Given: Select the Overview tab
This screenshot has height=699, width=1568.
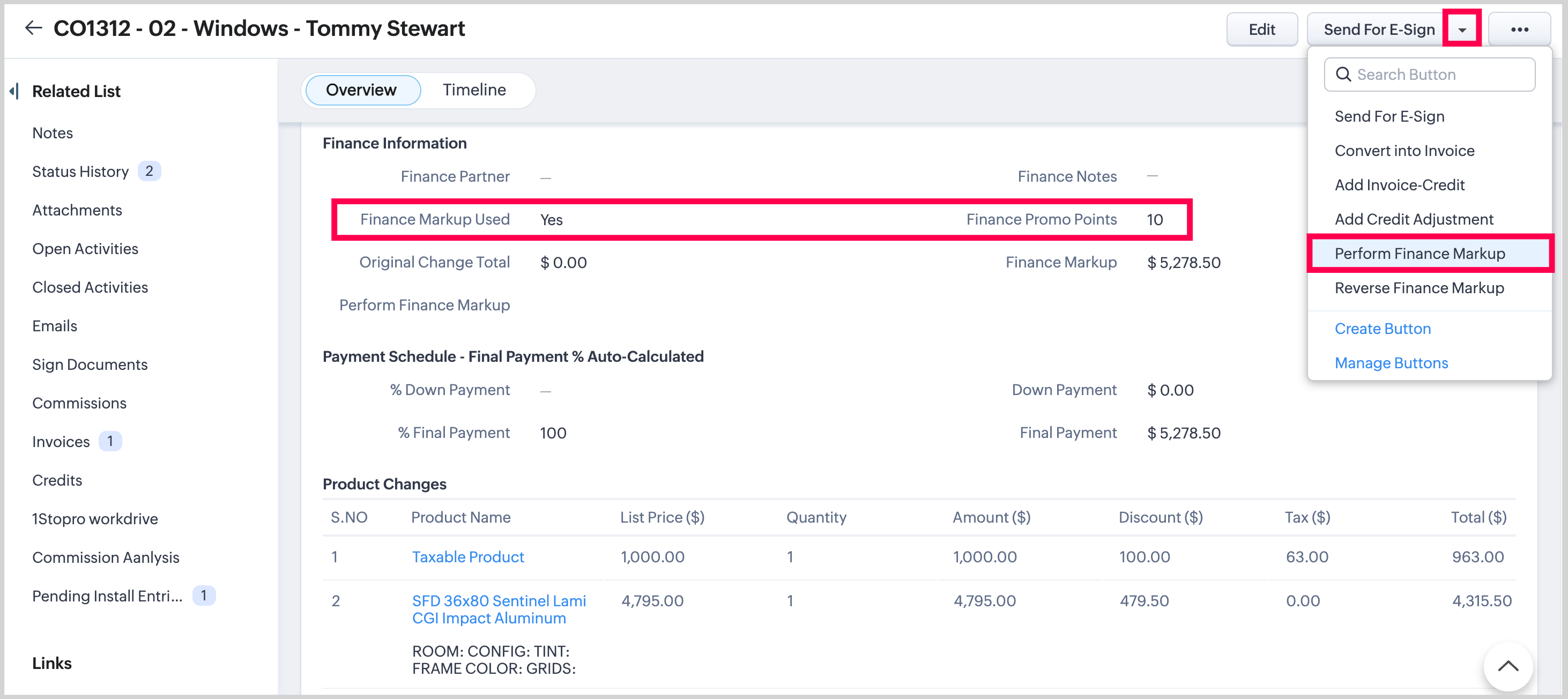Looking at the screenshot, I should pyautogui.click(x=361, y=90).
